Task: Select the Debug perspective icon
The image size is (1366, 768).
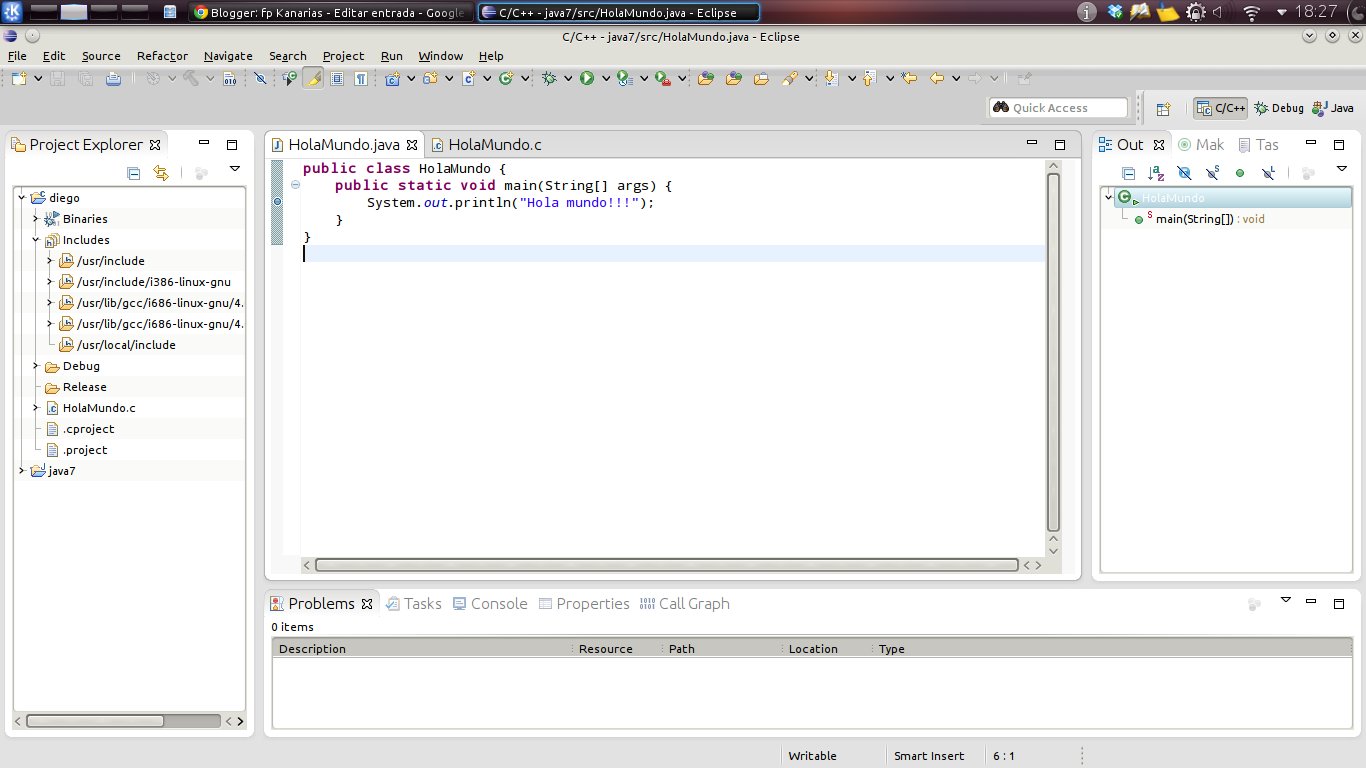Action: pyautogui.click(x=1280, y=108)
